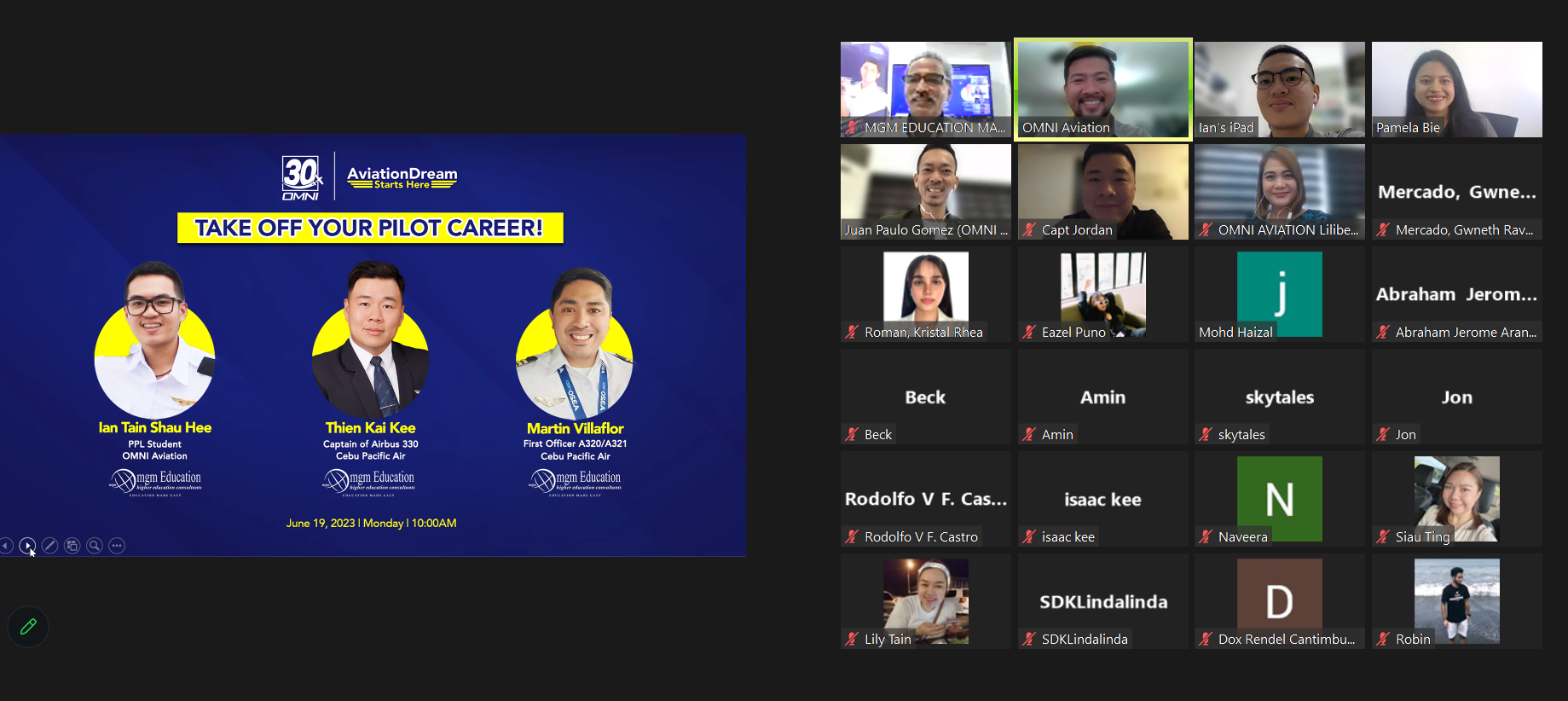
Task: Click 'TAKE OFF YOUR PILOT CAREER!' slide banner
Action: click(370, 228)
